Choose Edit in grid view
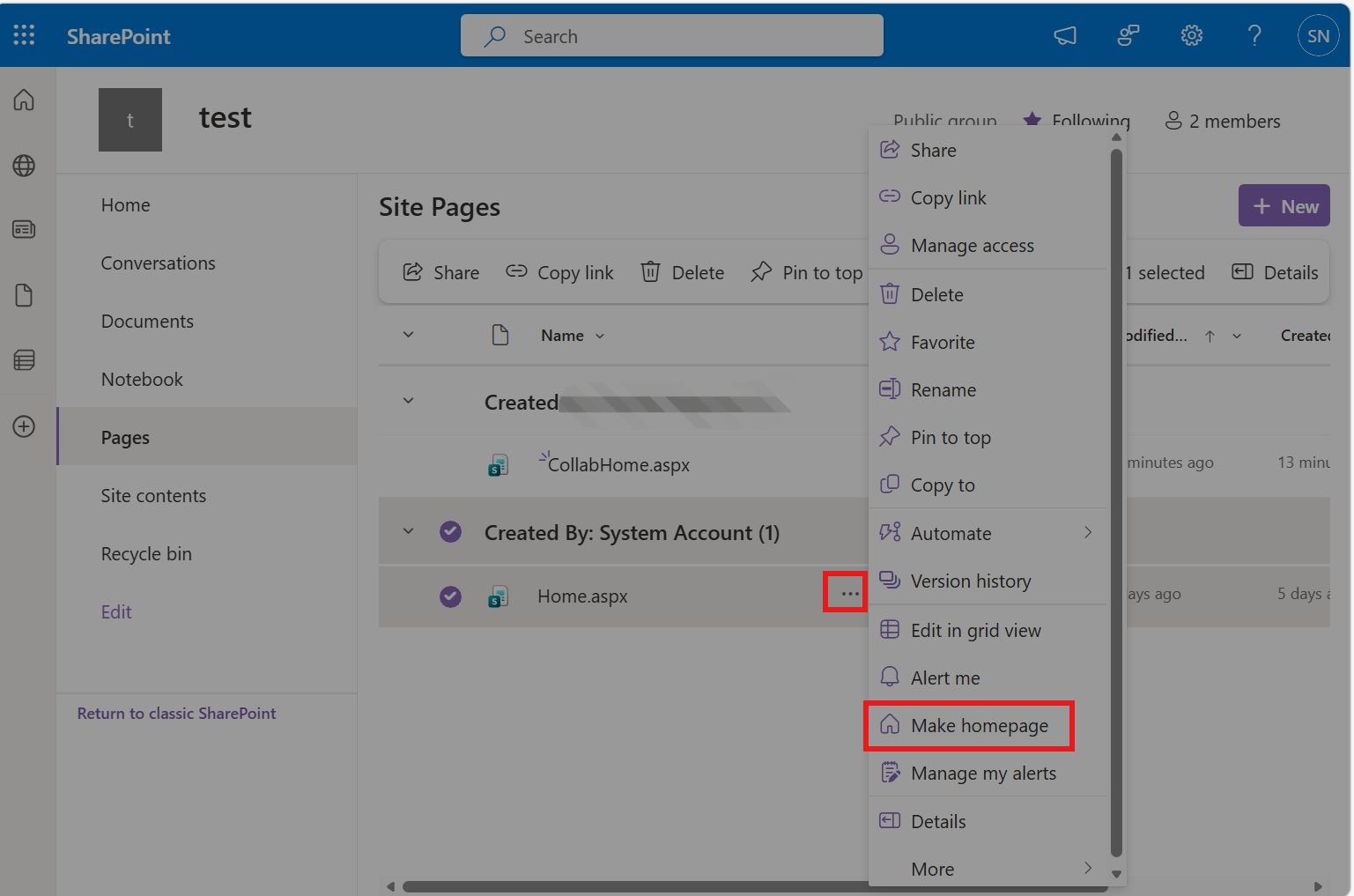 tap(988, 631)
